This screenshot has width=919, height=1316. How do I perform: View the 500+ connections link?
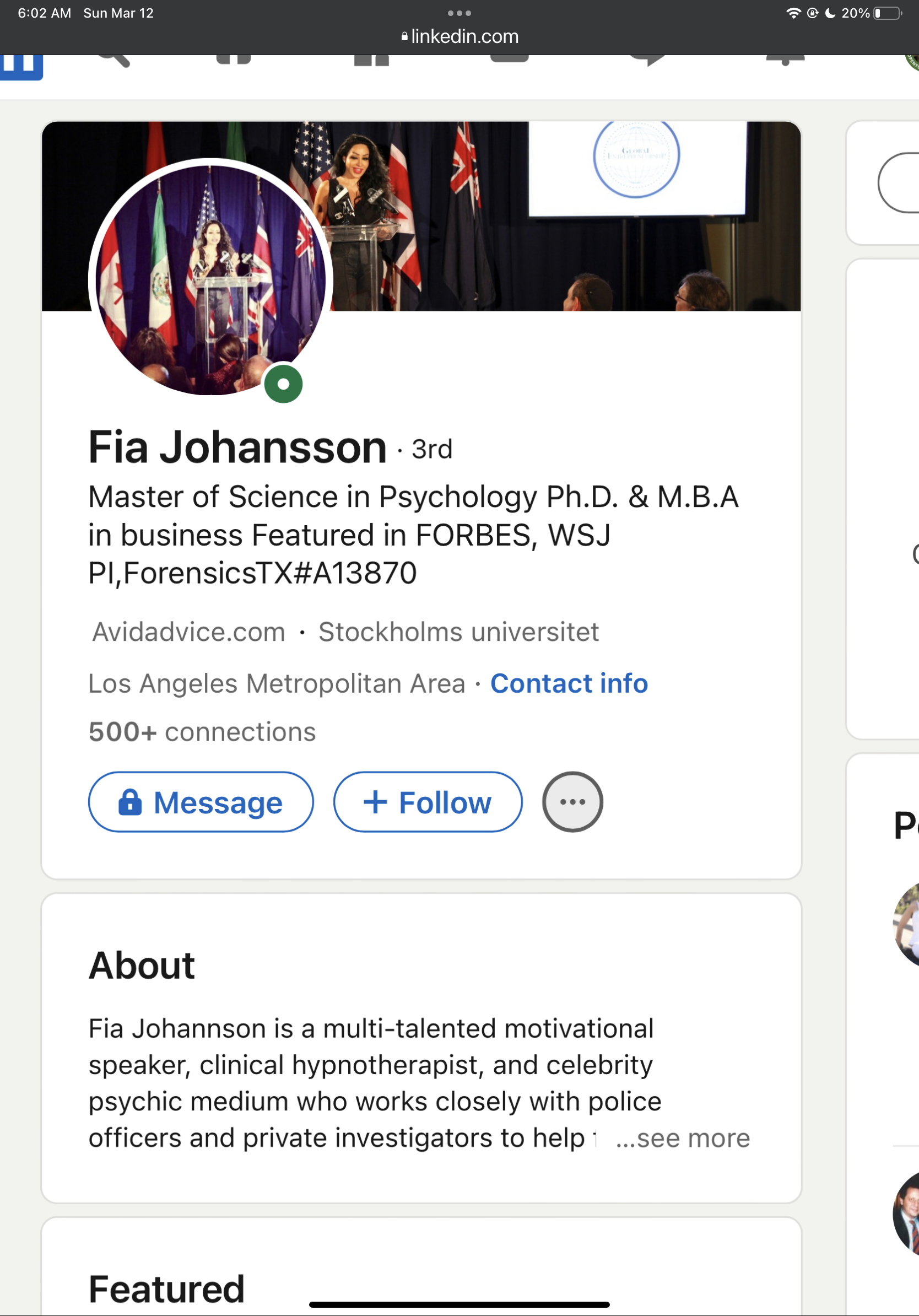tap(202, 732)
